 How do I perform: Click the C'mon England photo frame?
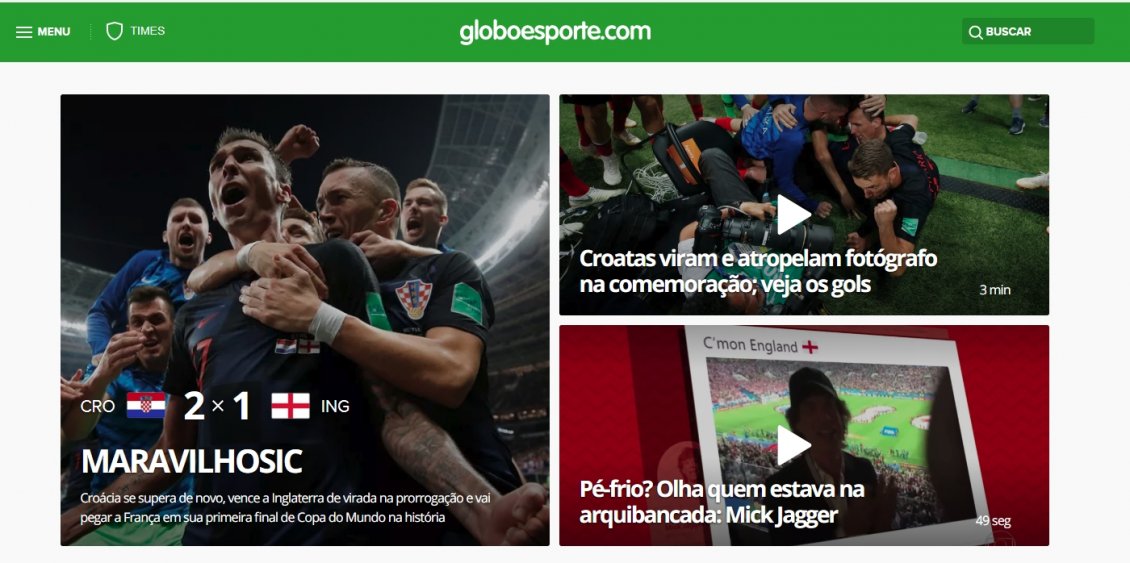coord(829,433)
